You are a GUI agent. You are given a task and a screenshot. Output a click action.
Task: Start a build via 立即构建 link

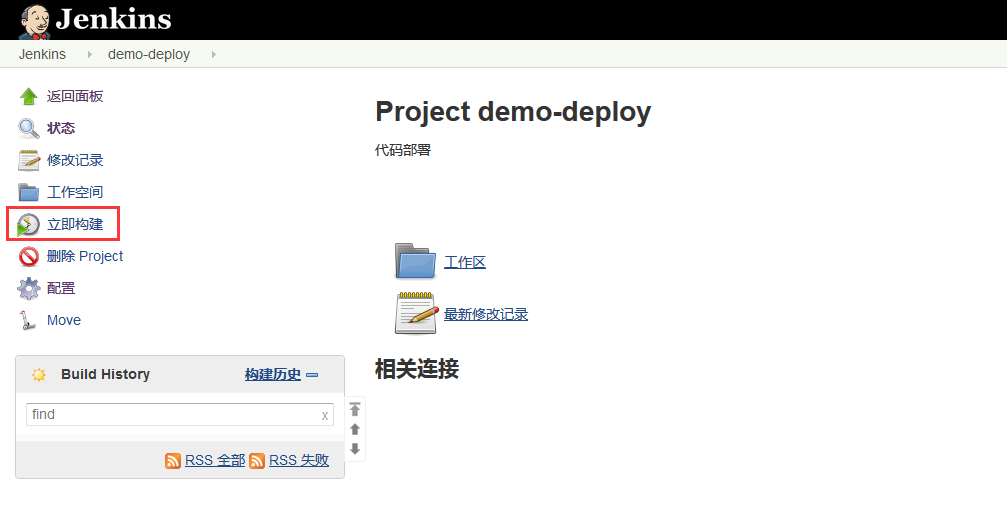point(75,224)
